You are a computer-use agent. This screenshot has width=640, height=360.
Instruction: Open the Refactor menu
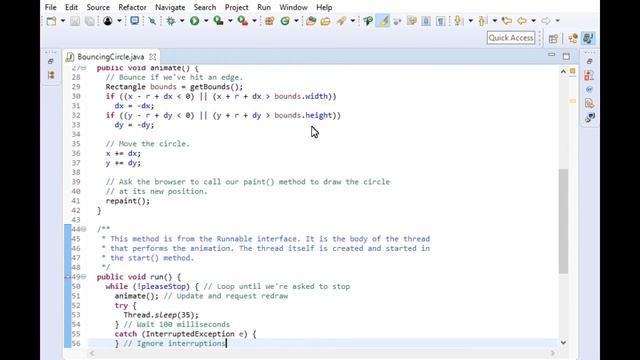pyautogui.click(x=132, y=7)
